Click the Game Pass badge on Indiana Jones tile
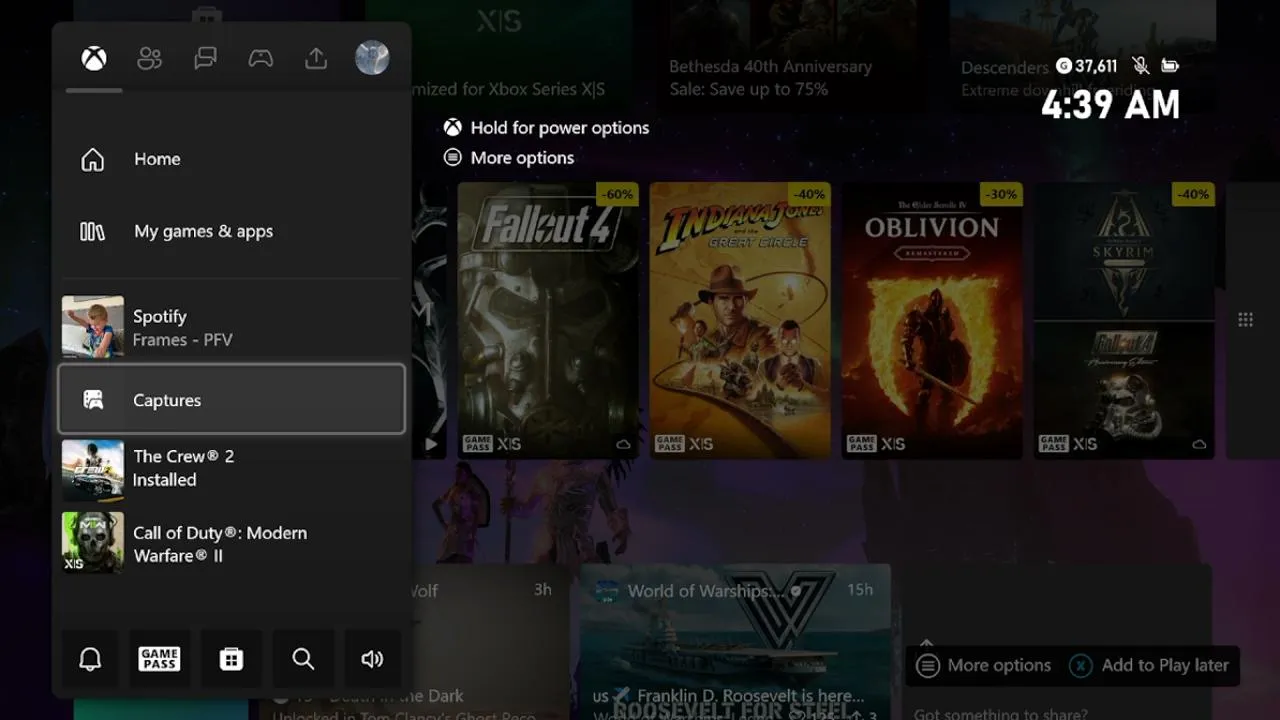Image resolution: width=1280 pixels, height=720 pixels. [669, 443]
